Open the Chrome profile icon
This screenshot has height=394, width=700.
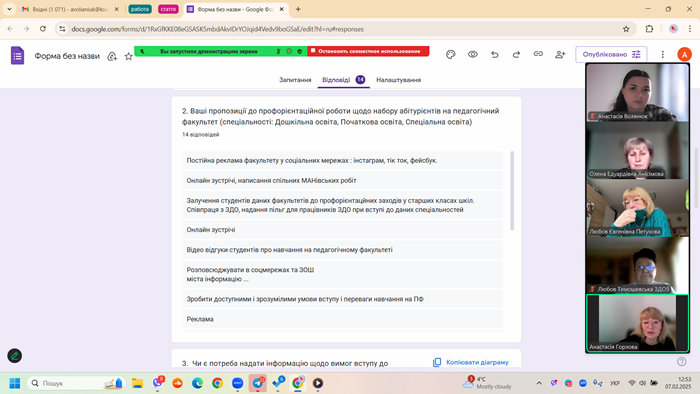click(673, 29)
